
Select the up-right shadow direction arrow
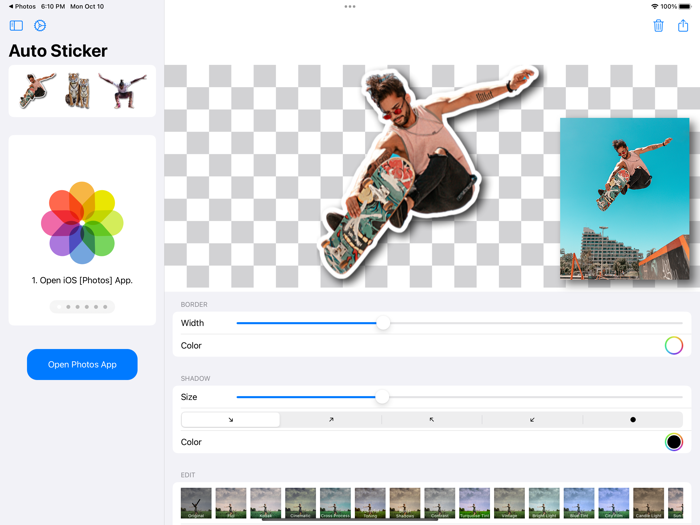[331, 420]
